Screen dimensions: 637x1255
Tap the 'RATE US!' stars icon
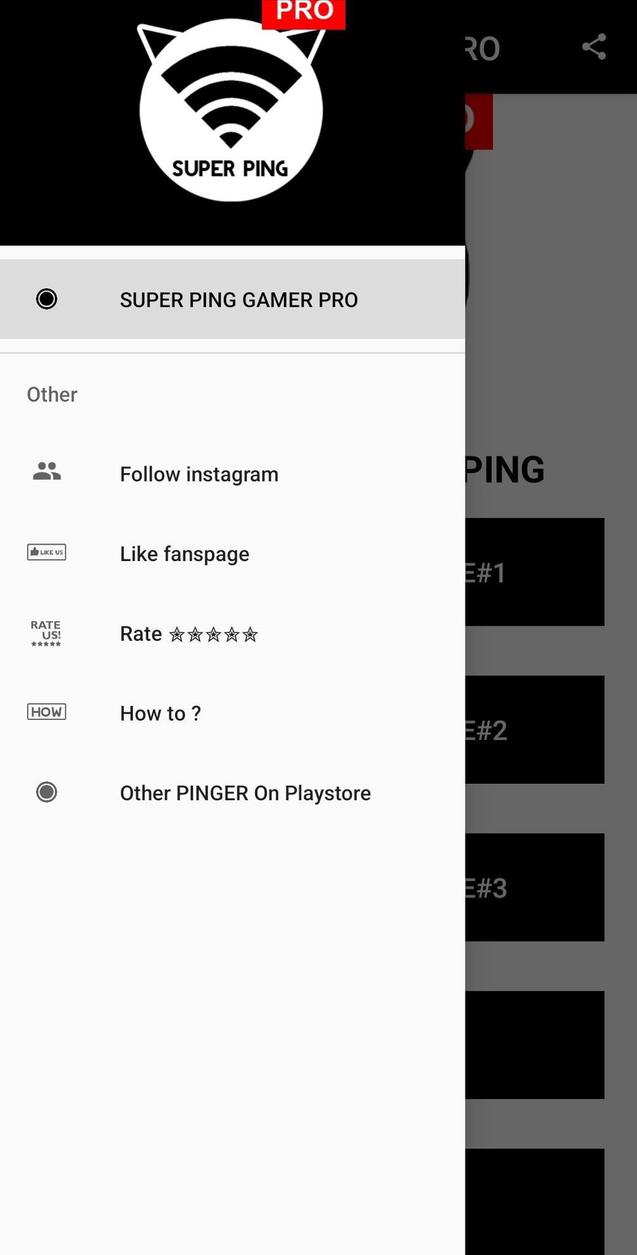pyautogui.click(x=46, y=632)
